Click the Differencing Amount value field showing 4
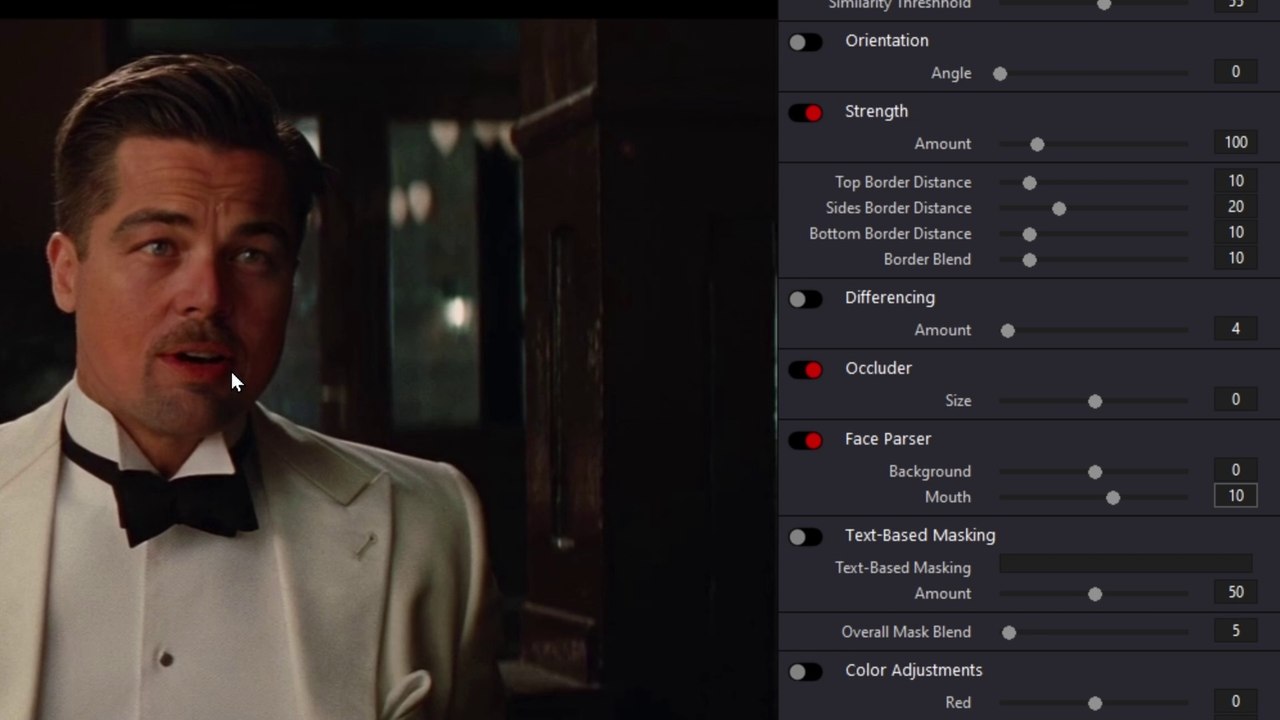This screenshot has height=720, width=1280. (1235, 329)
